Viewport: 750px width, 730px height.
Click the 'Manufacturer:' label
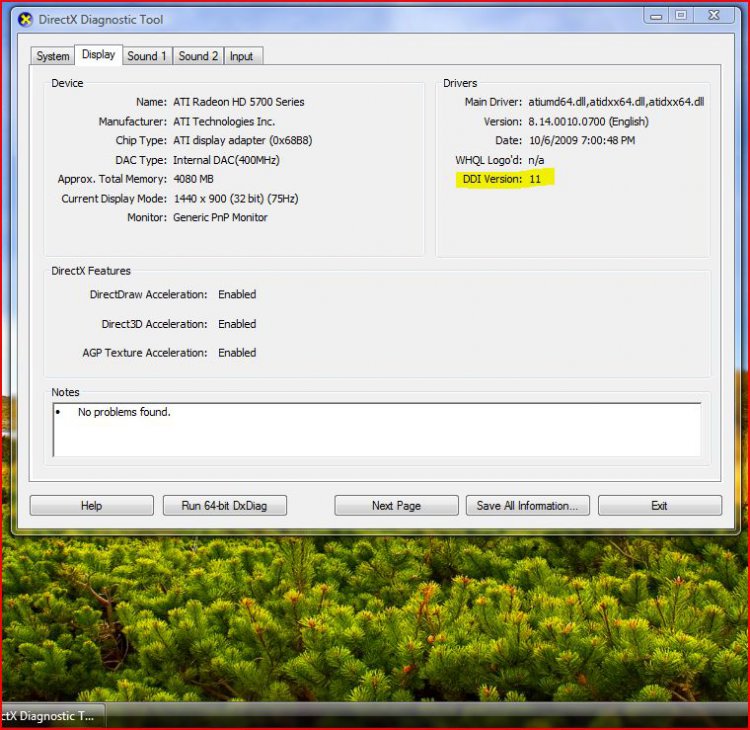[132, 122]
